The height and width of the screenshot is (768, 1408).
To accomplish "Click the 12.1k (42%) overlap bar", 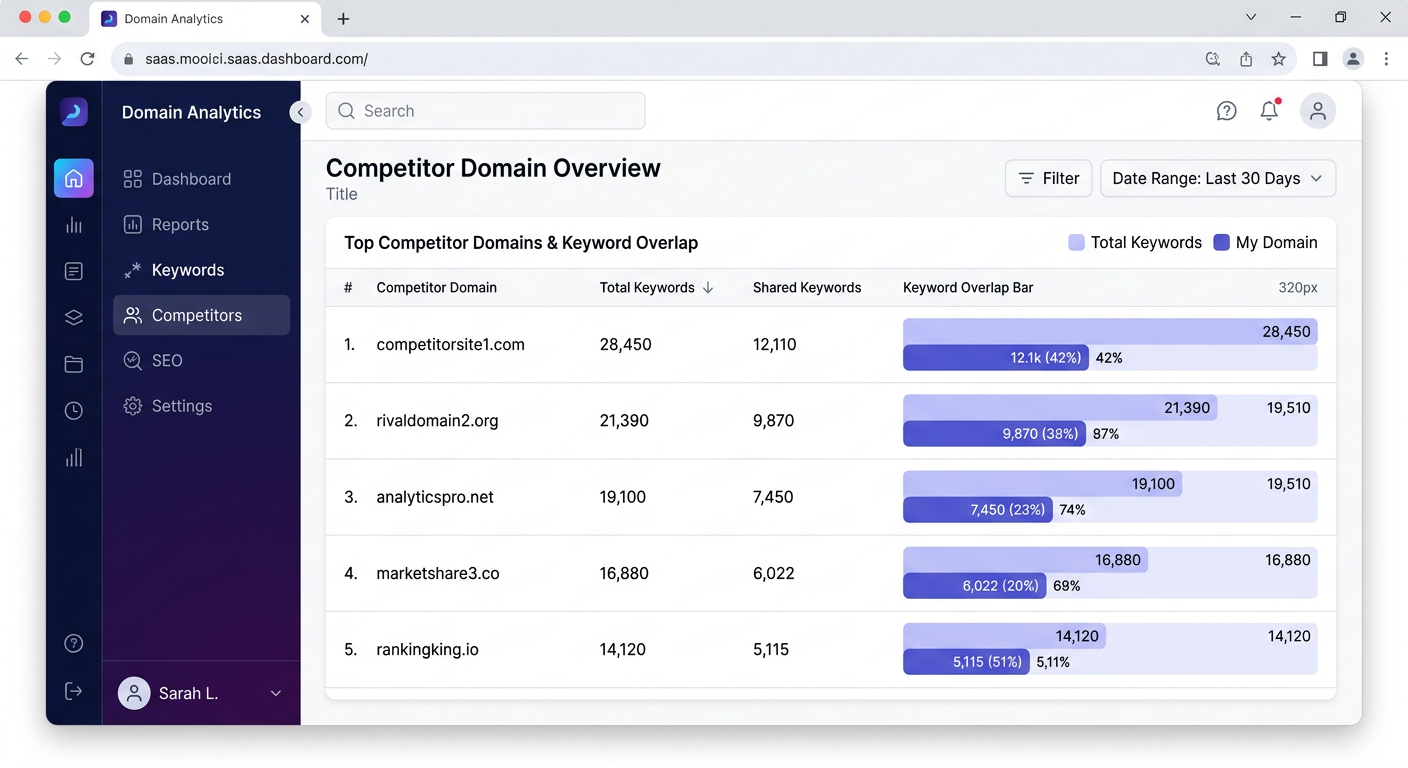I will pos(996,357).
